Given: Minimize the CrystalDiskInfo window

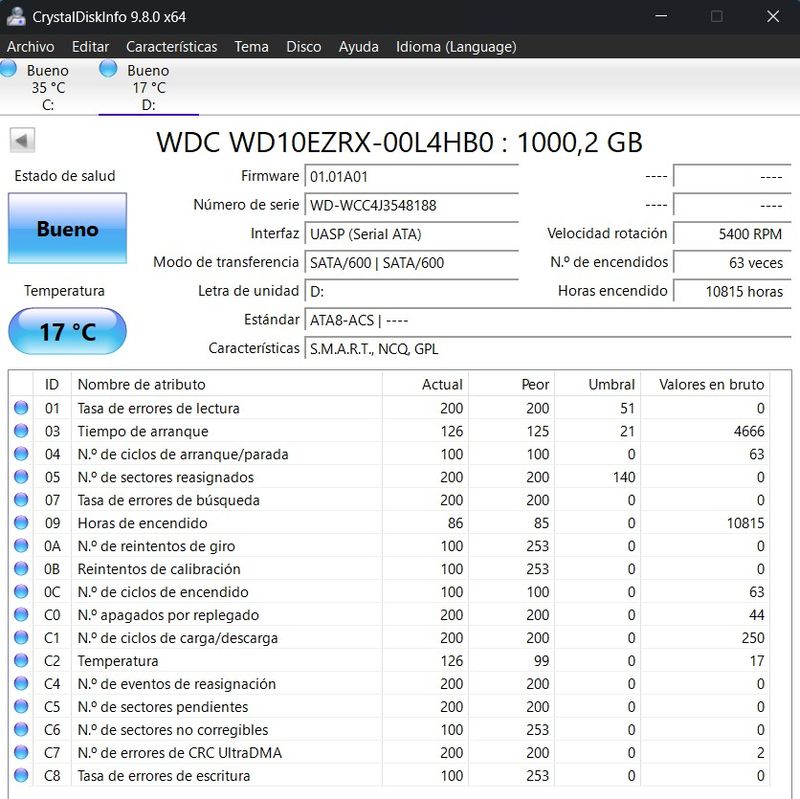Looking at the screenshot, I should pos(661,16).
